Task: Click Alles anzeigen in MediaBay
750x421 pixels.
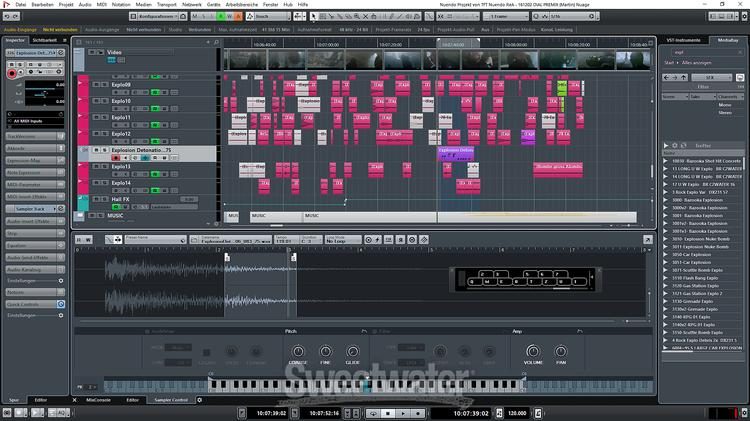Action: point(696,63)
